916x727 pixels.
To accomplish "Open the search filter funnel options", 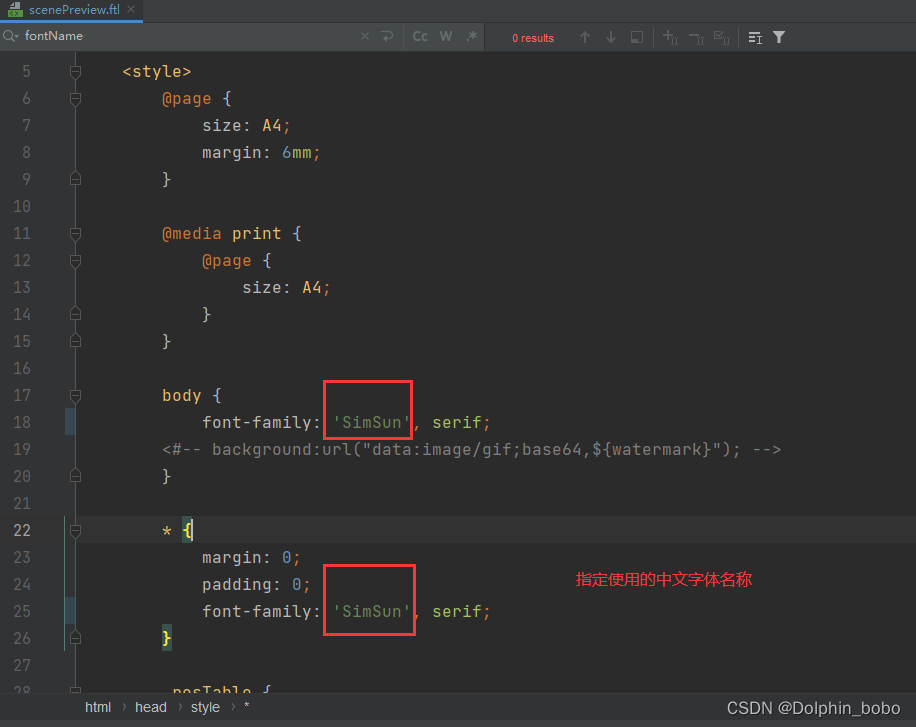I will [779, 37].
